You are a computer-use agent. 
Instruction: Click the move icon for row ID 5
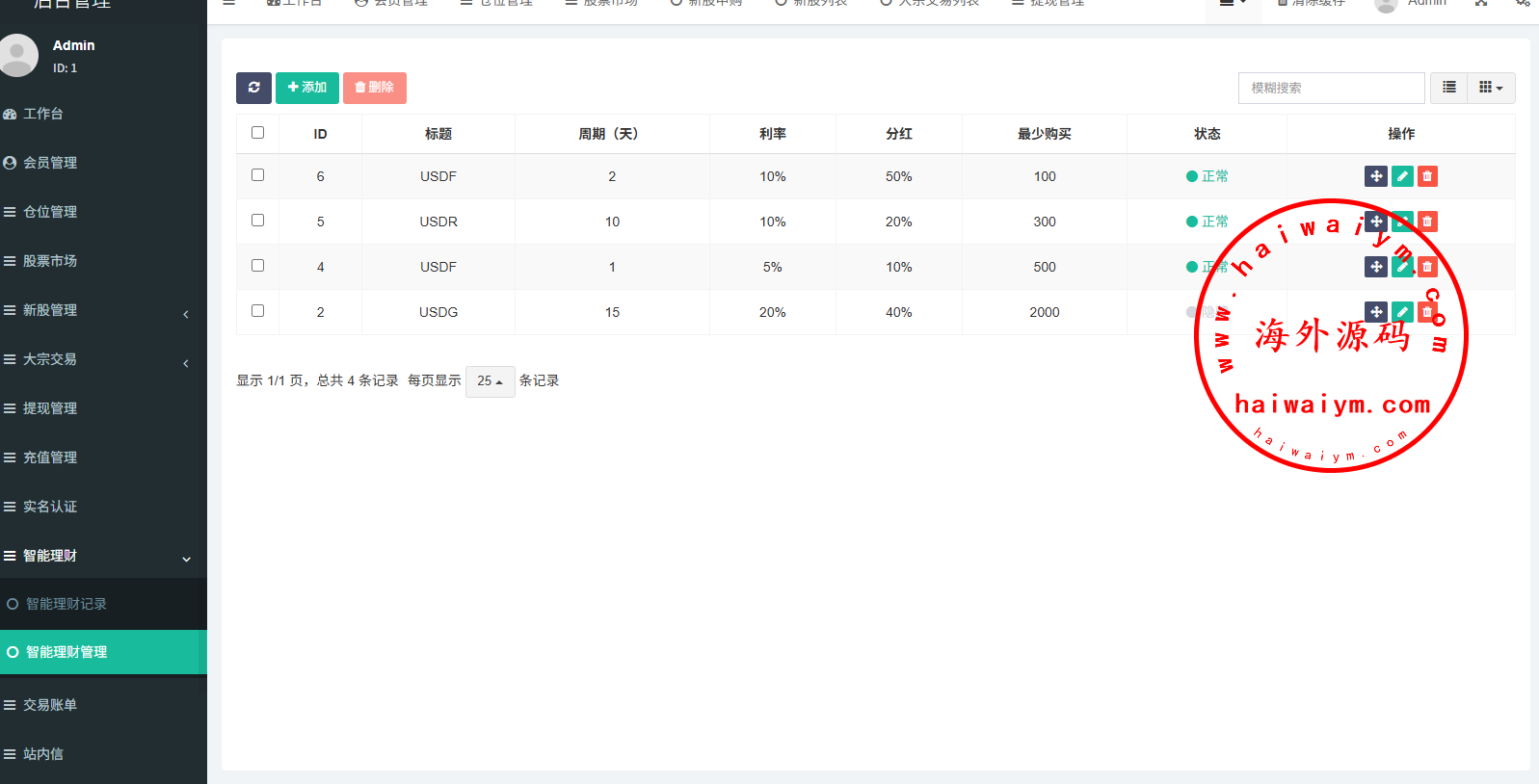click(1376, 222)
